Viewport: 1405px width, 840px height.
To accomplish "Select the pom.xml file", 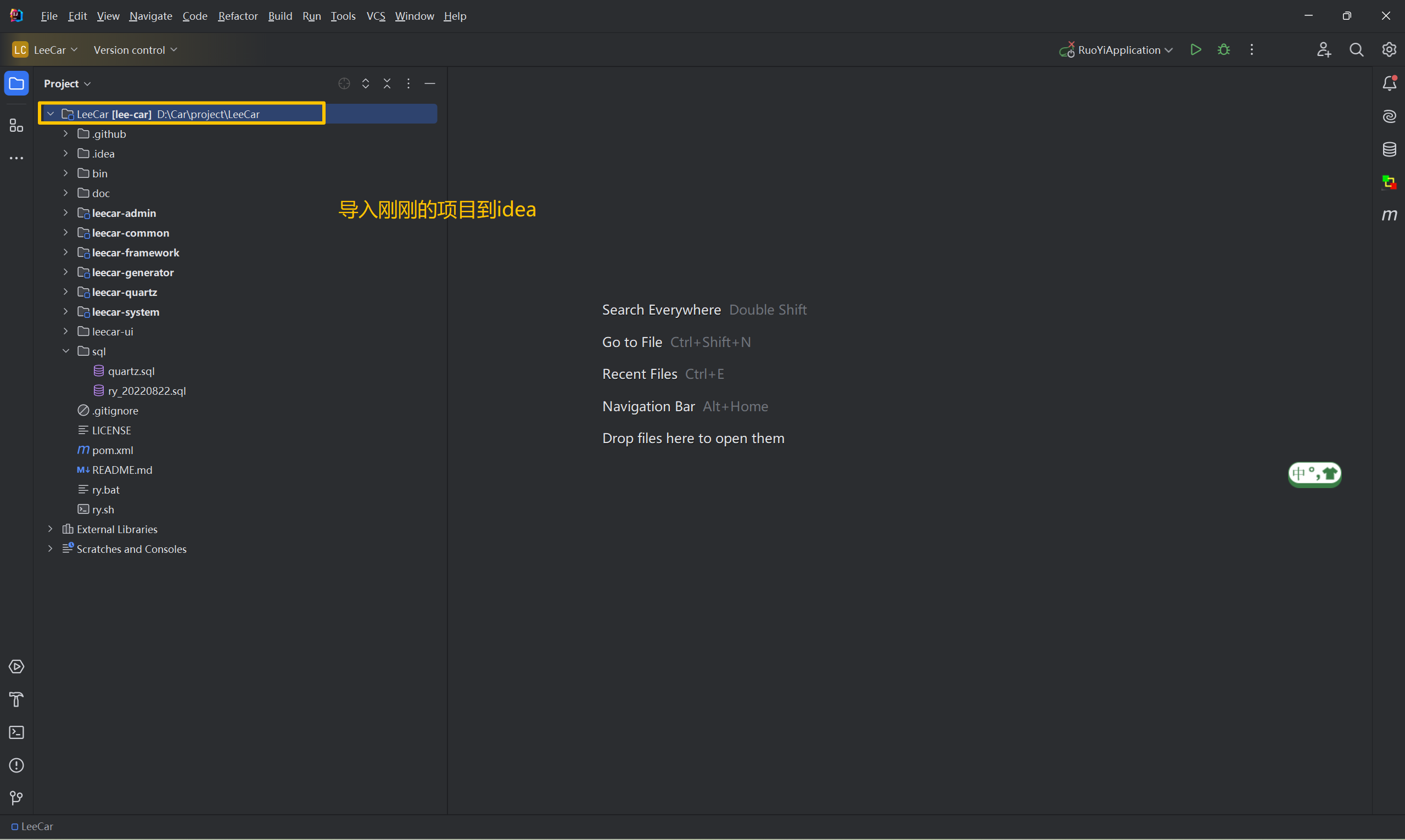I will click(x=112, y=450).
